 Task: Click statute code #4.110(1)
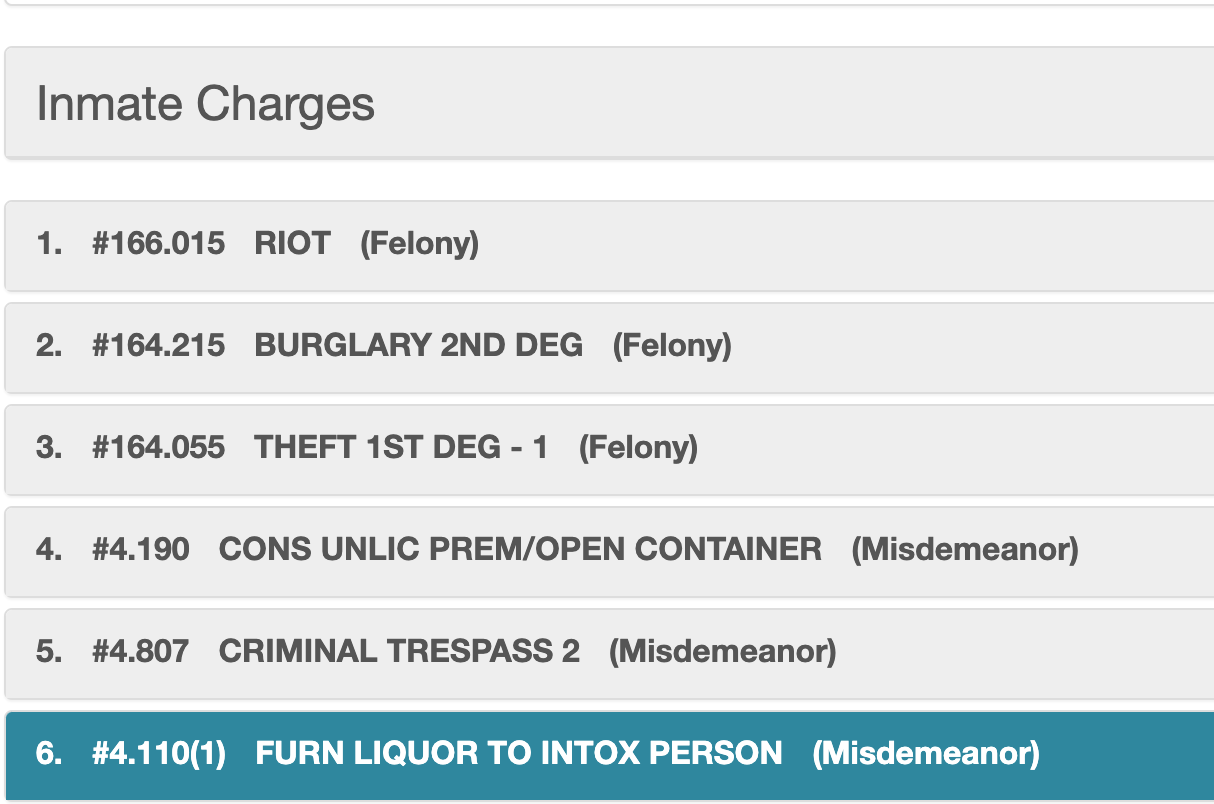coord(159,754)
